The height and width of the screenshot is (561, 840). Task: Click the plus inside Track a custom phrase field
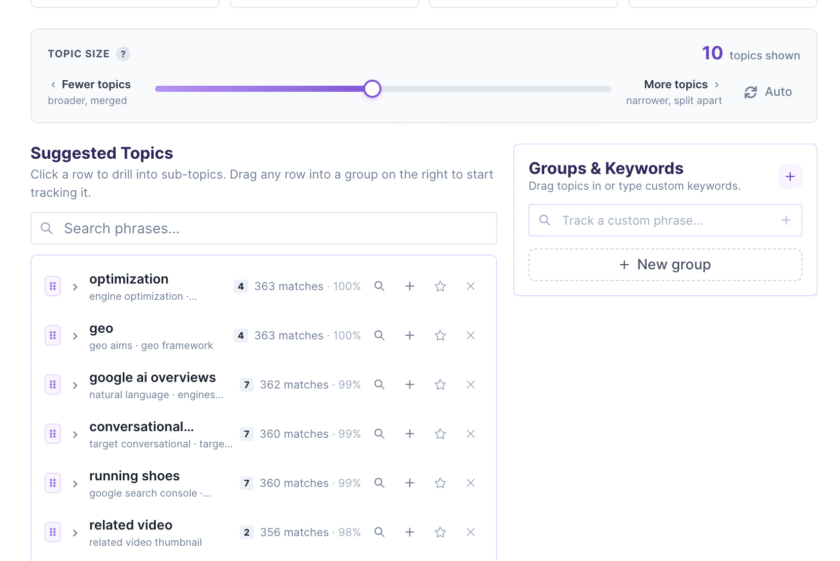(x=786, y=220)
